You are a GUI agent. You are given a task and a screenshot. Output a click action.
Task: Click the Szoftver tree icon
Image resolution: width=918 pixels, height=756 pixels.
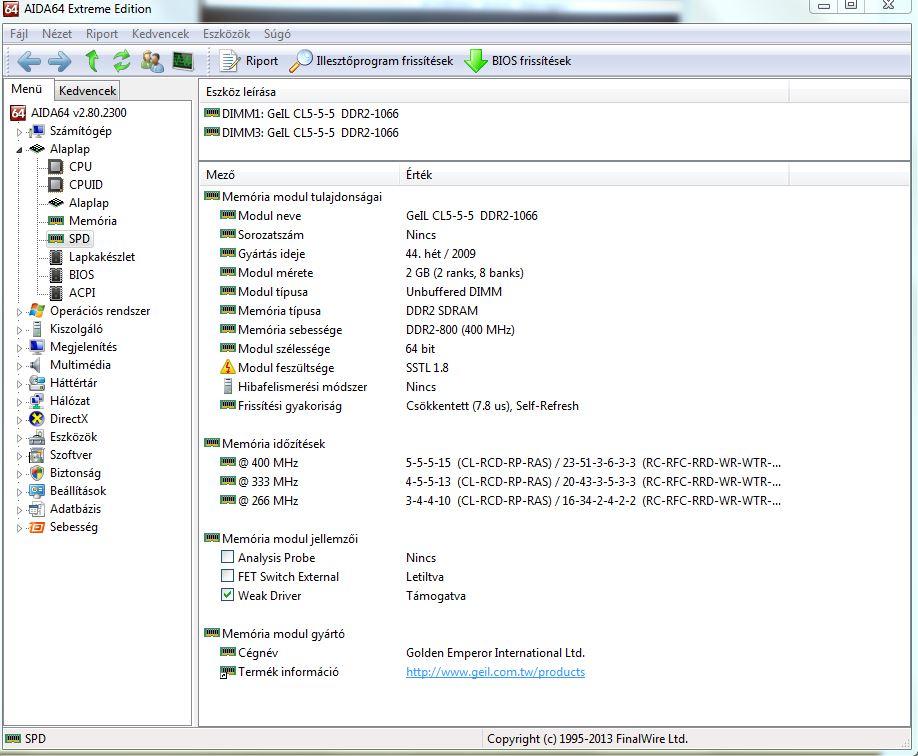pos(37,455)
